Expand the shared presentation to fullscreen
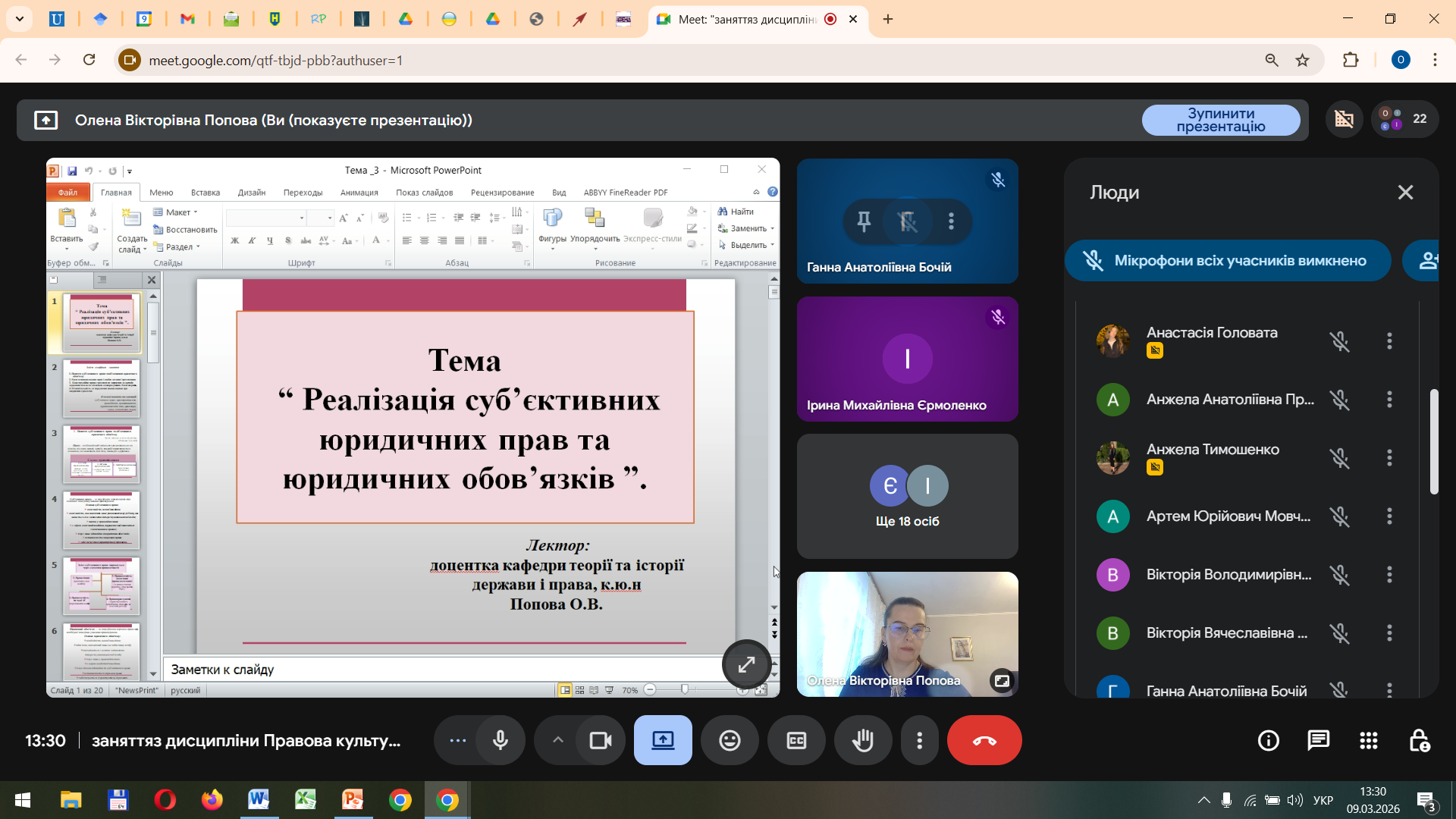 click(746, 665)
